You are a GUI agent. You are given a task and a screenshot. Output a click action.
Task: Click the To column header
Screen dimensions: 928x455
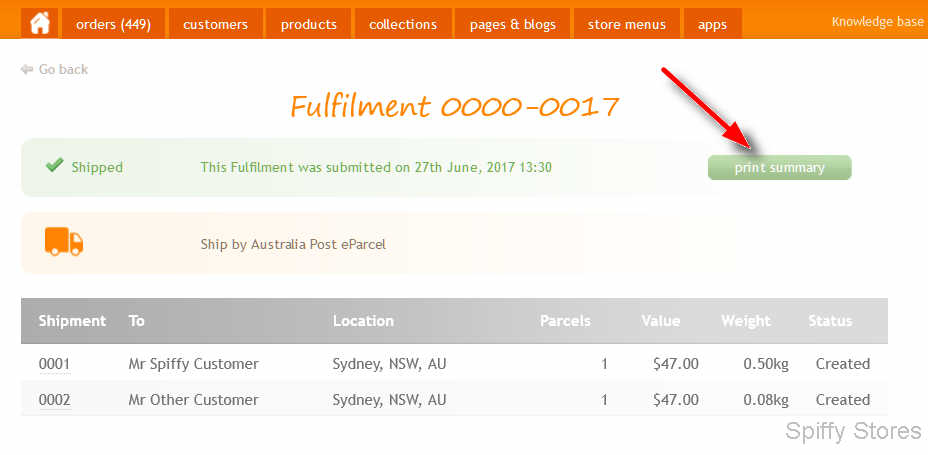[137, 321]
